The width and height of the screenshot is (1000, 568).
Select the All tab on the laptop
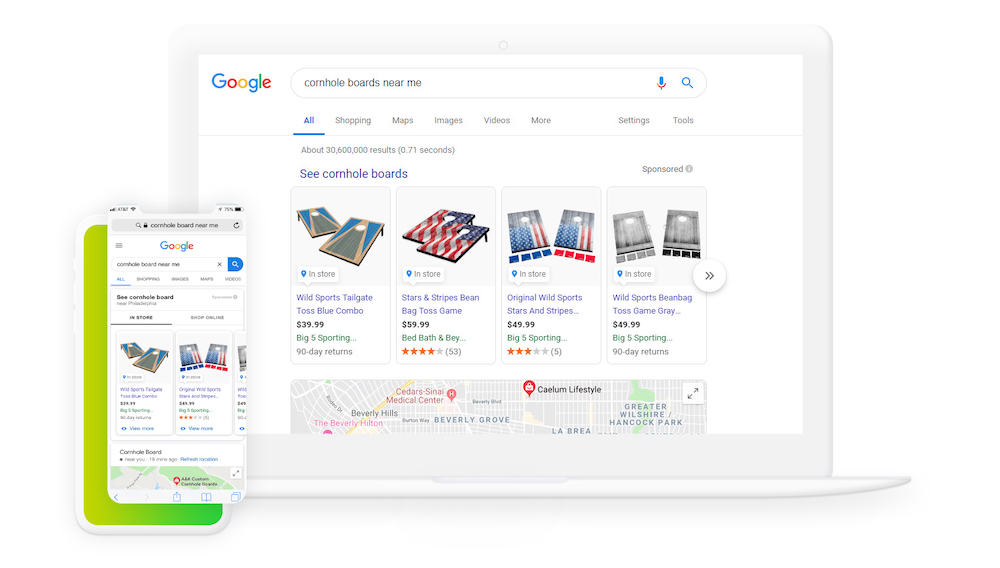click(309, 120)
